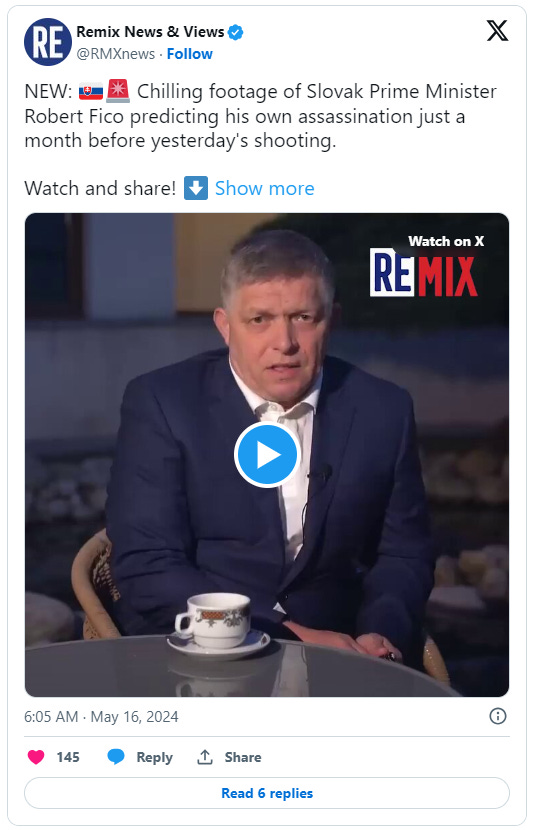Click the share upload arrow icon
Screen dimensions: 540x830
click(x=205, y=757)
